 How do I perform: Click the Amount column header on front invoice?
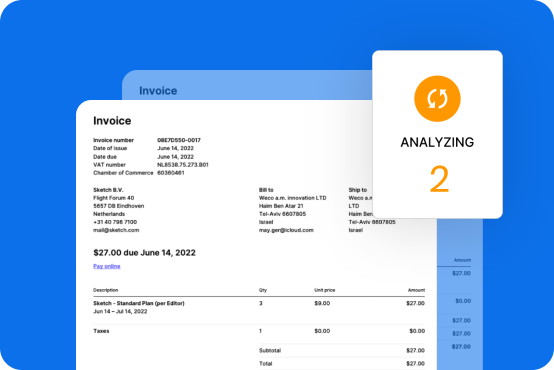(416, 290)
